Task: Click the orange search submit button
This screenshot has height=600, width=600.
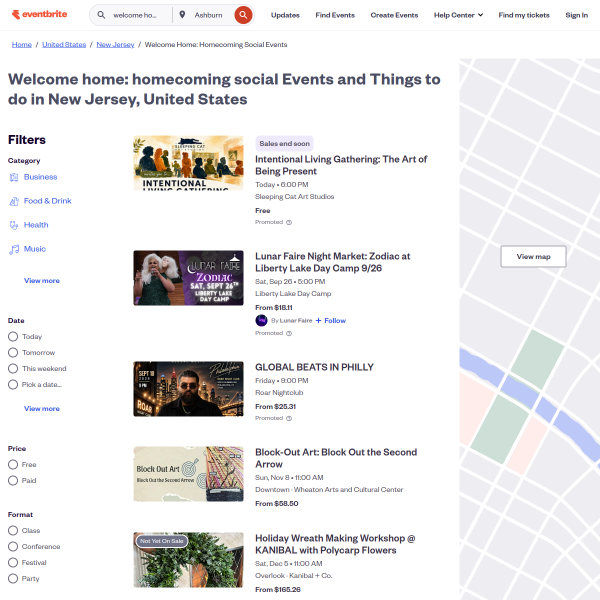Action: click(x=243, y=15)
